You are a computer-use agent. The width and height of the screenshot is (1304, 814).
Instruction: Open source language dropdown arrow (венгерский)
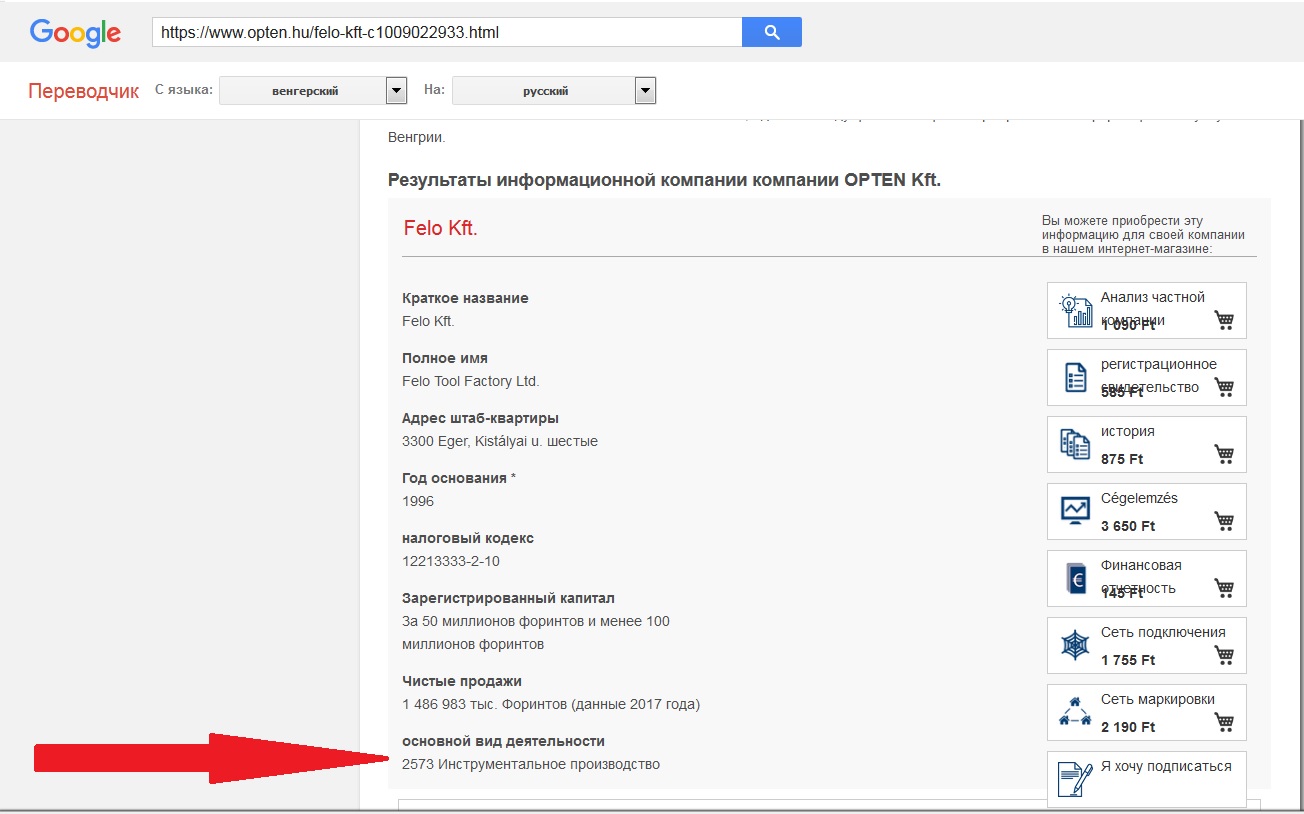(x=397, y=91)
